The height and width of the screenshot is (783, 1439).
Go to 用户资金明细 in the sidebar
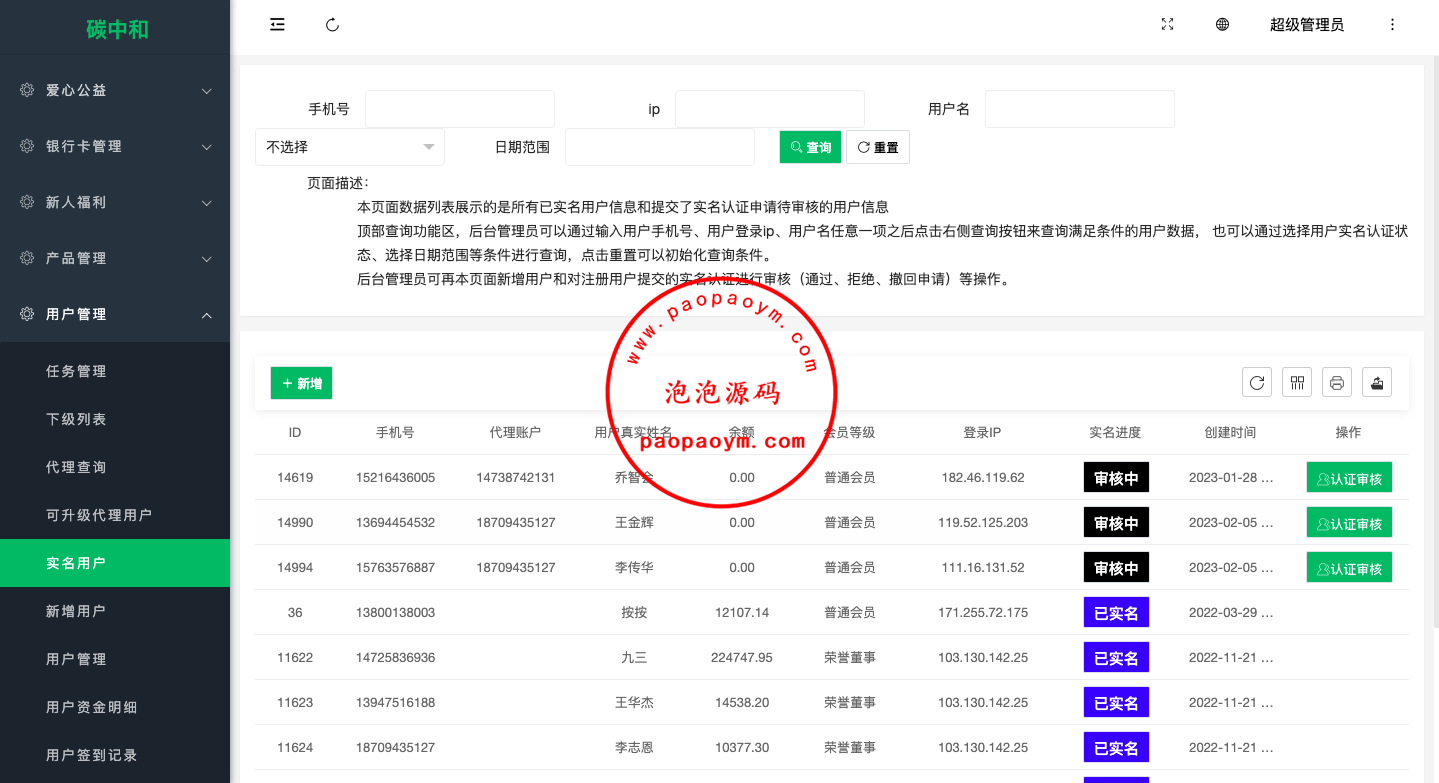click(x=91, y=707)
